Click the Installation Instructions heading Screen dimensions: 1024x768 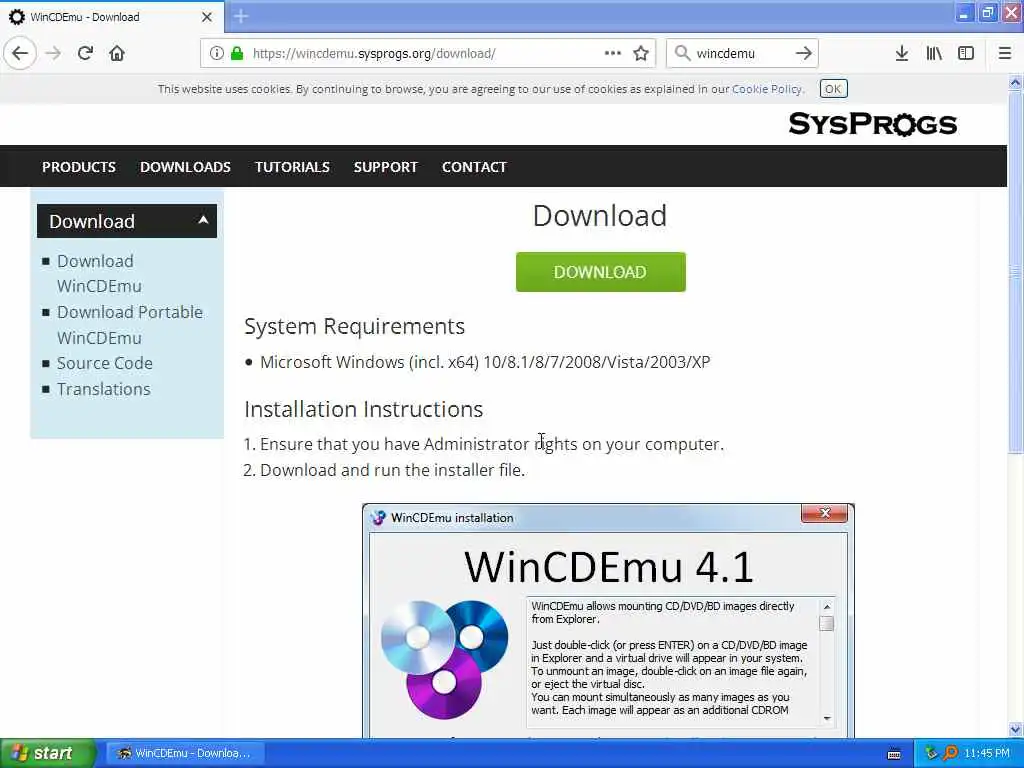pos(364,409)
